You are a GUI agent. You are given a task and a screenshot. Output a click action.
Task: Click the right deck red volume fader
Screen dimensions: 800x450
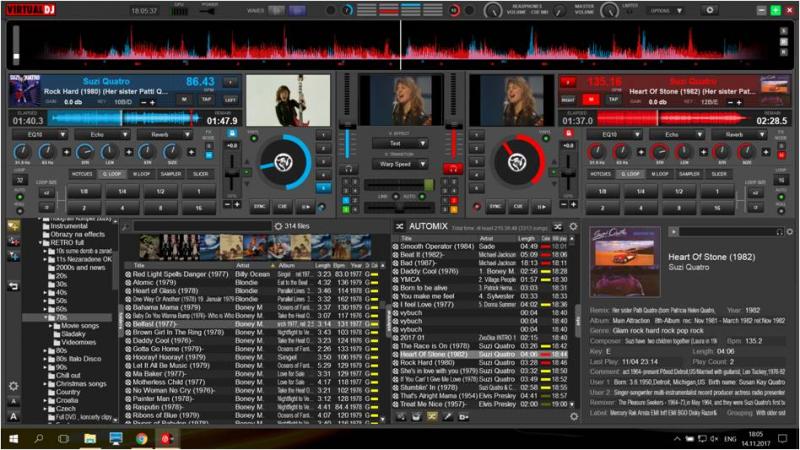coord(453,142)
